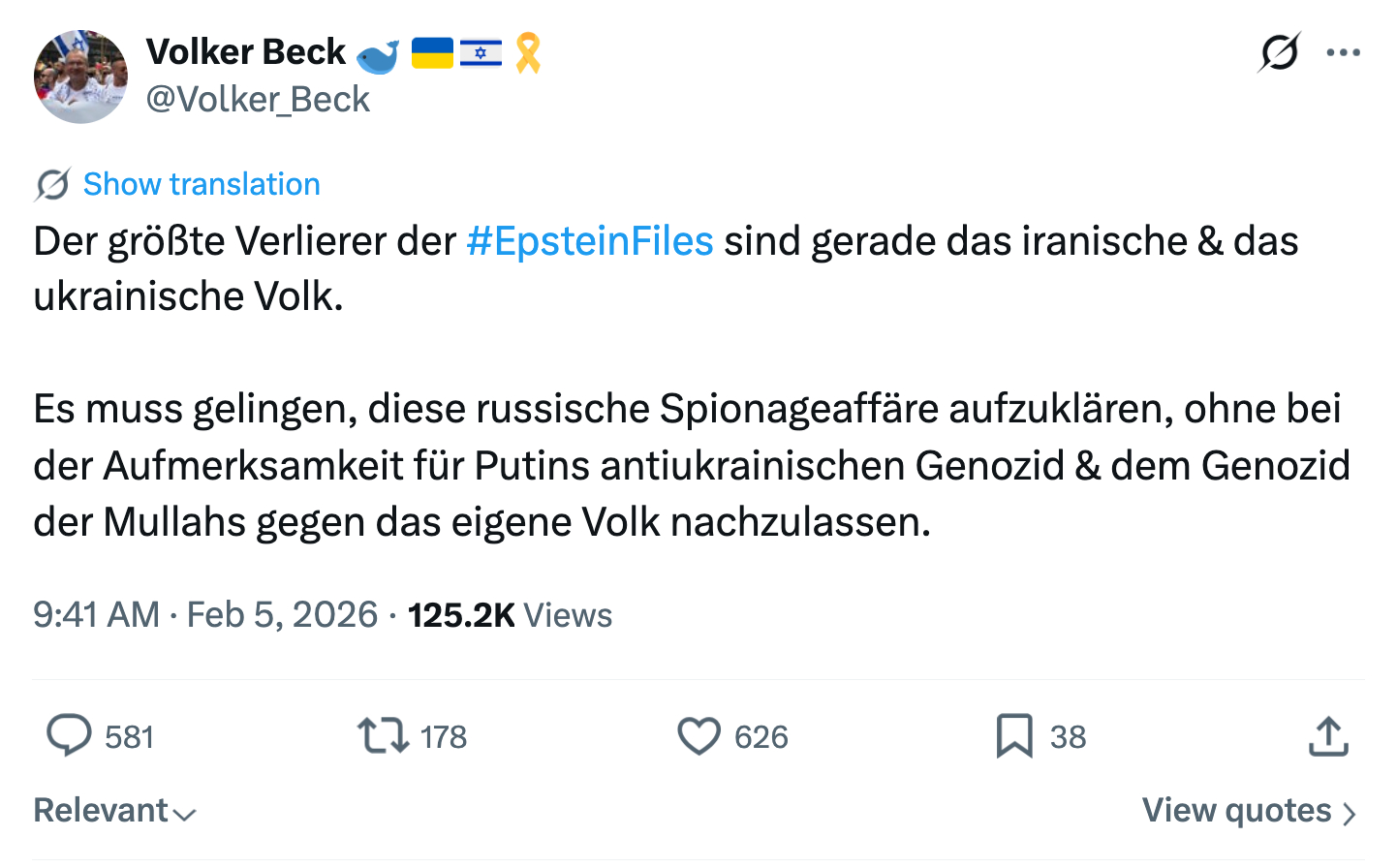1397x868 pixels.
Task: Click the 9:41 AM Feb 5, 2026 timestamp
Action: tap(205, 615)
